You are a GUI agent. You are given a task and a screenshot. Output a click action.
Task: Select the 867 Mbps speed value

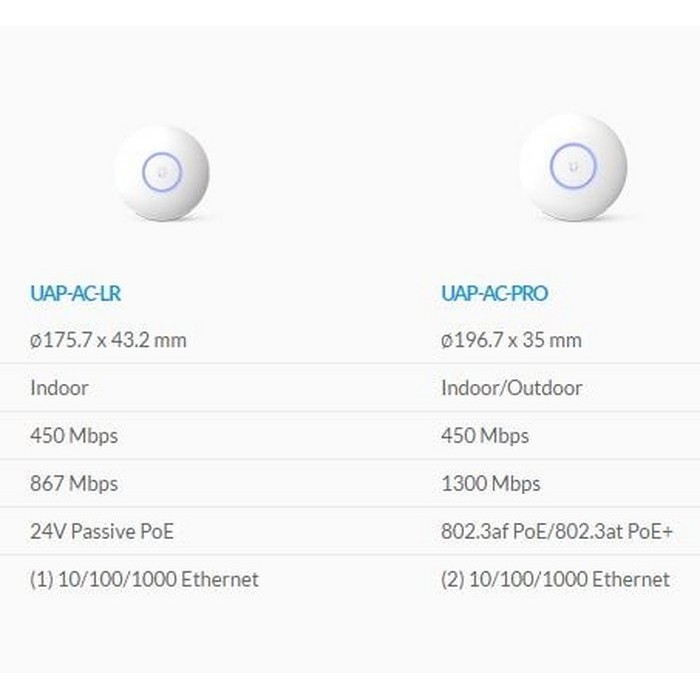[74, 484]
